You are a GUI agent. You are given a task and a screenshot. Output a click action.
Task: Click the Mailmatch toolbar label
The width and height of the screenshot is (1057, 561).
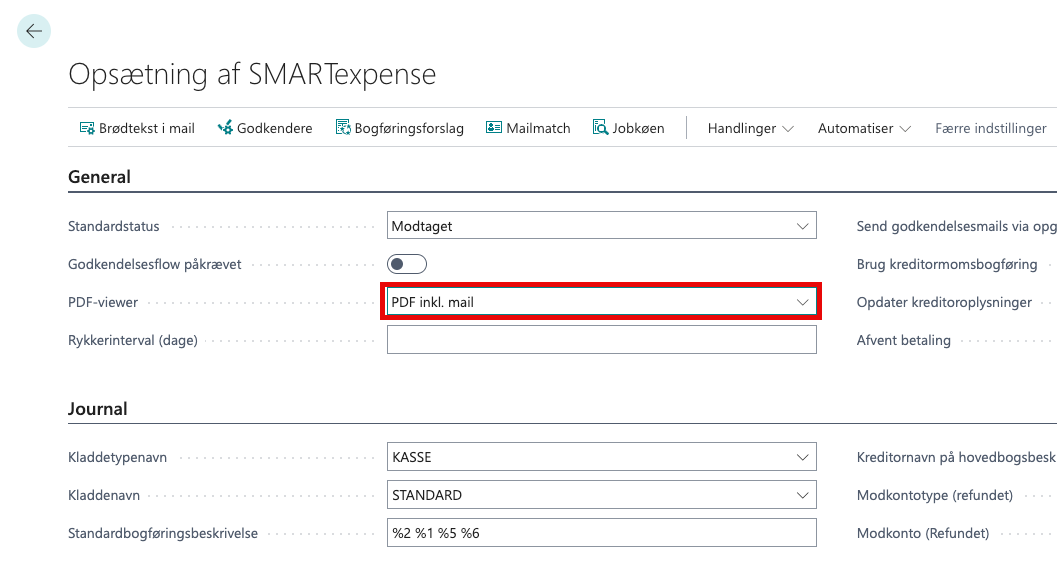(538, 128)
